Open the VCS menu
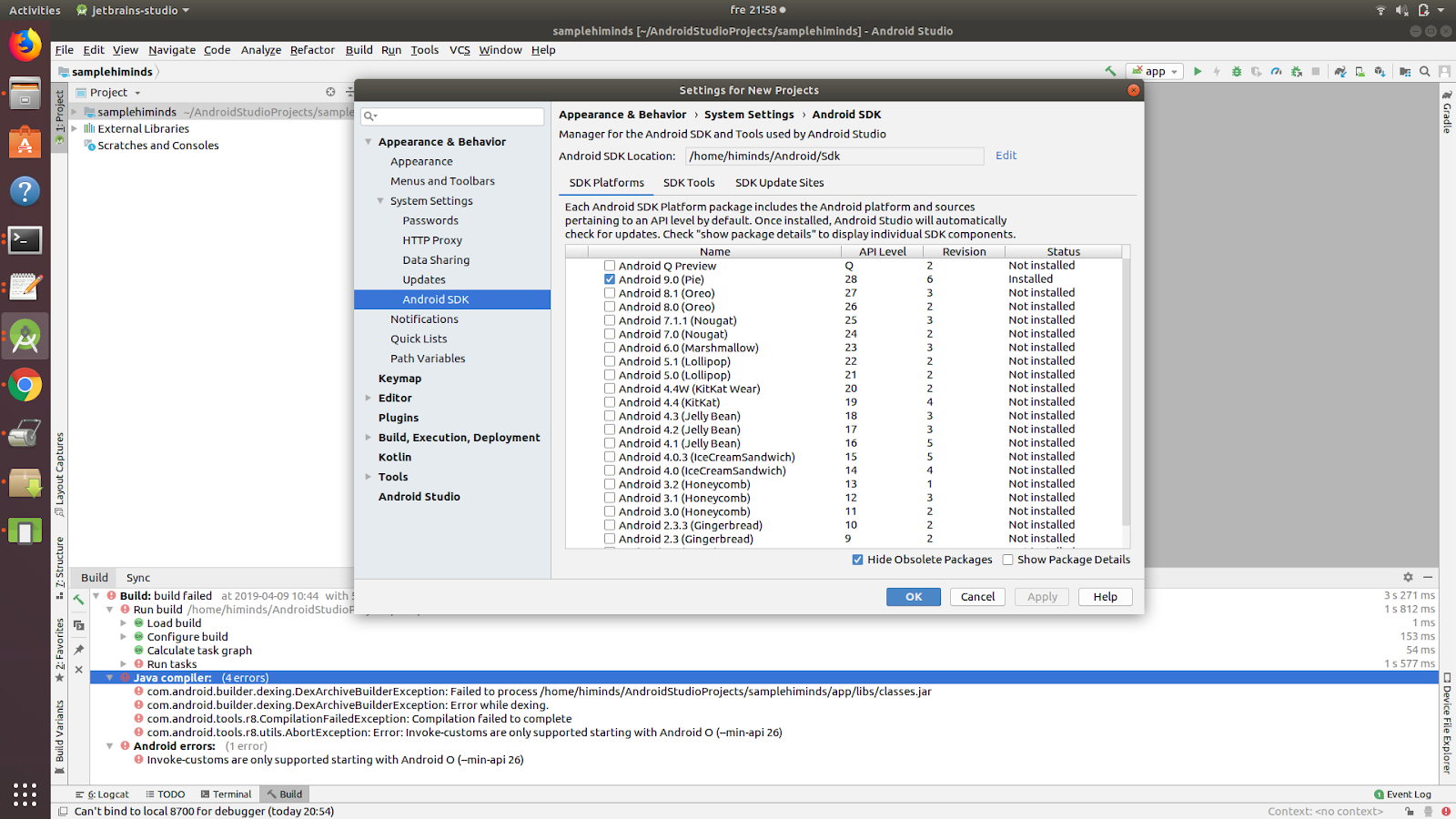 [460, 50]
